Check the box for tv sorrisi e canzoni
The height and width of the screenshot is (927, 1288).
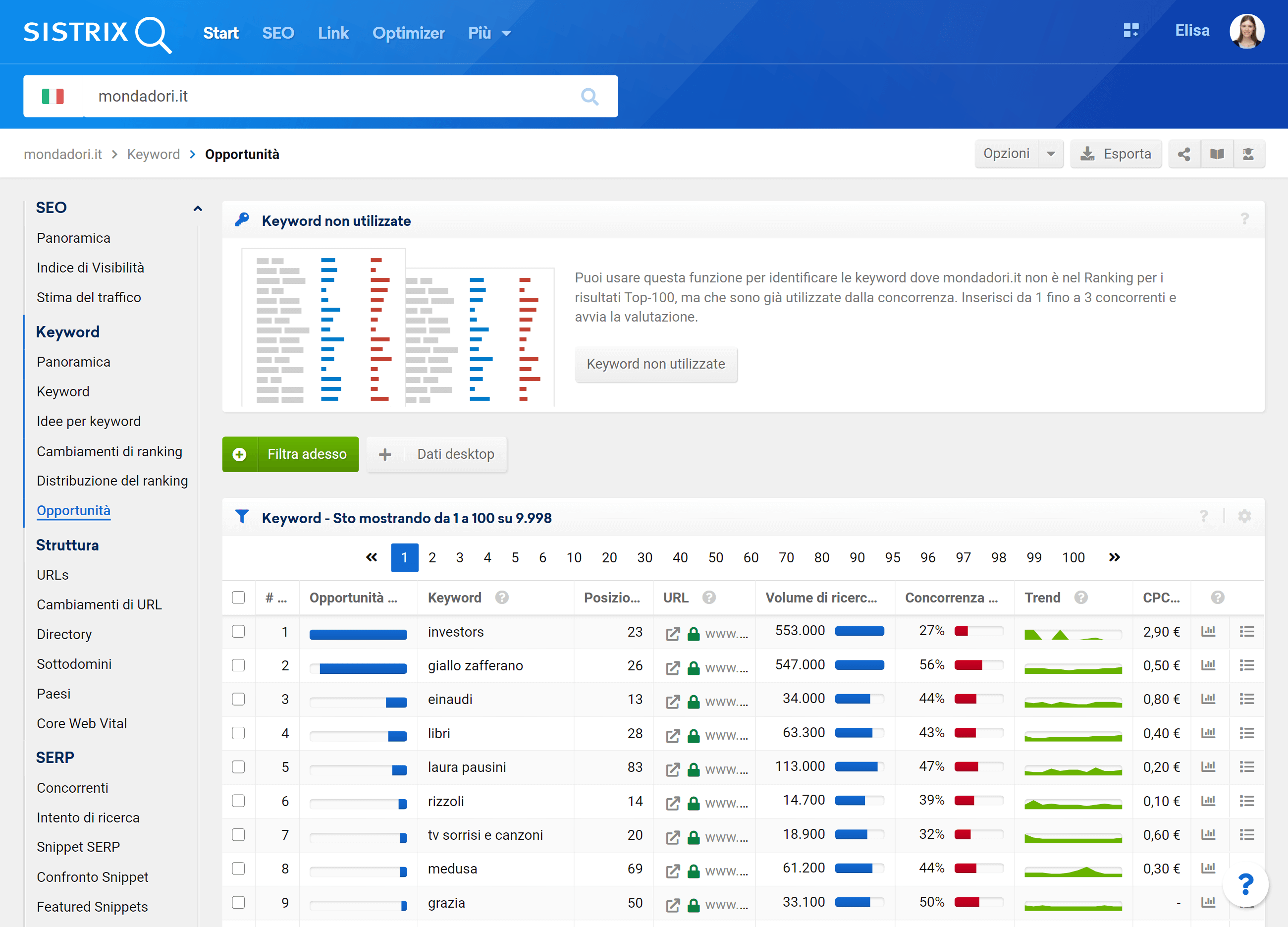[x=238, y=834]
